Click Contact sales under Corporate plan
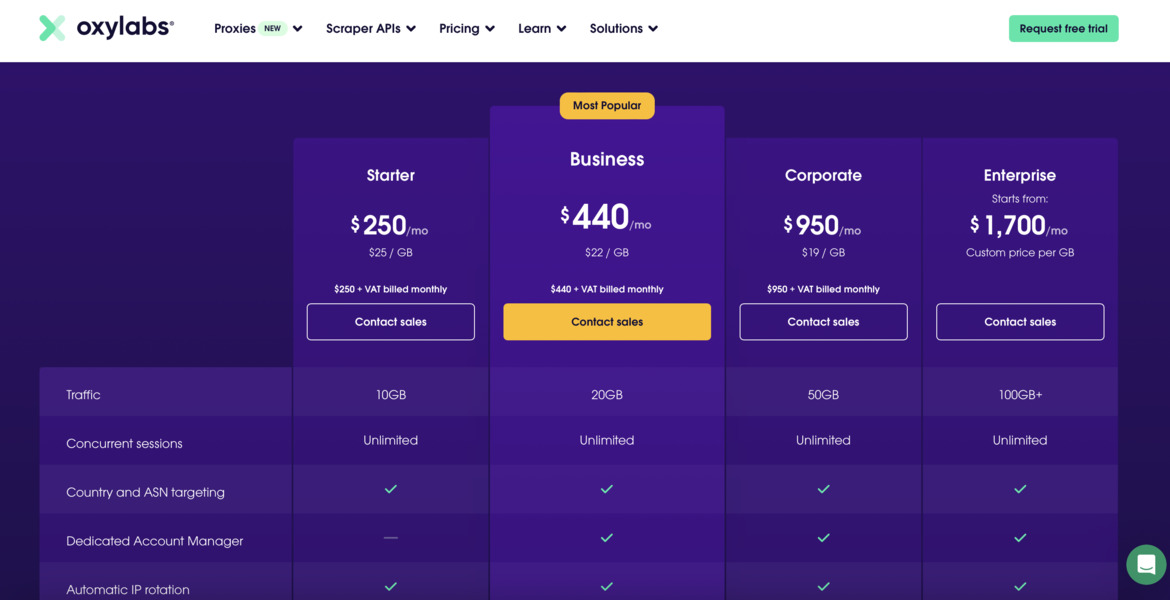The image size is (1170, 600). [x=823, y=322]
